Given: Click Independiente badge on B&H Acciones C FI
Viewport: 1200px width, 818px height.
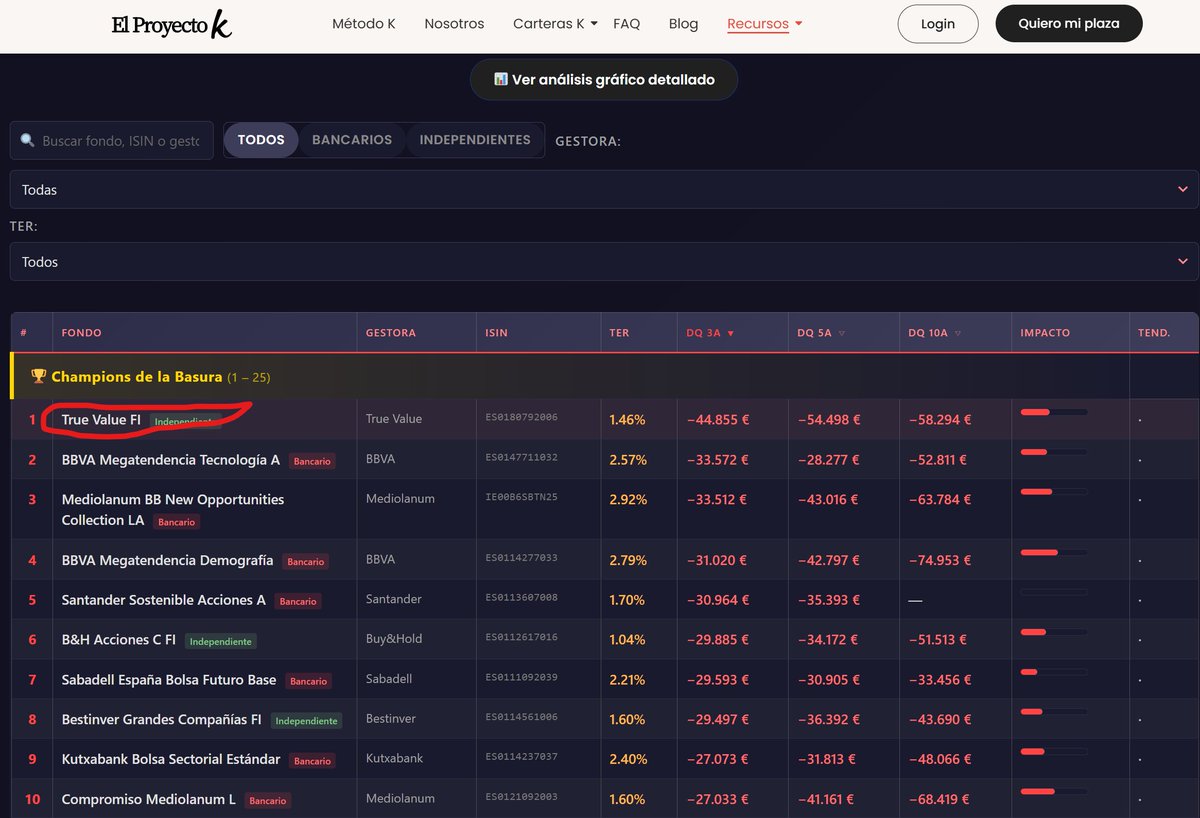Looking at the screenshot, I should point(220,641).
